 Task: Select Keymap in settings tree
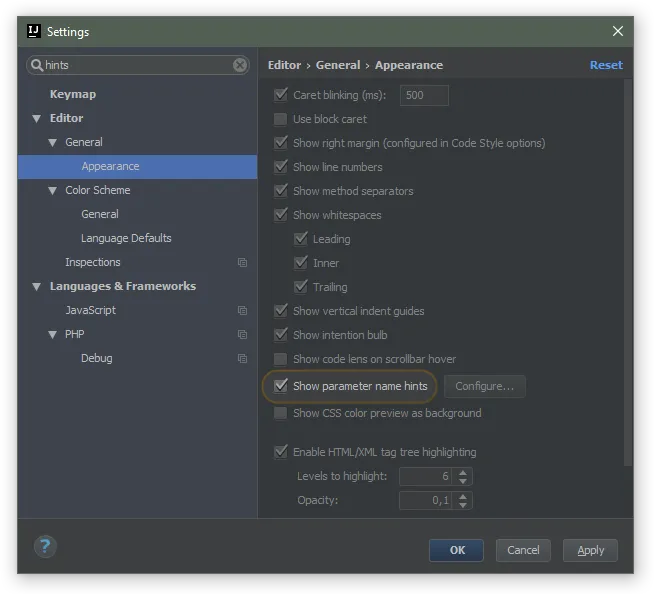[x=73, y=94]
